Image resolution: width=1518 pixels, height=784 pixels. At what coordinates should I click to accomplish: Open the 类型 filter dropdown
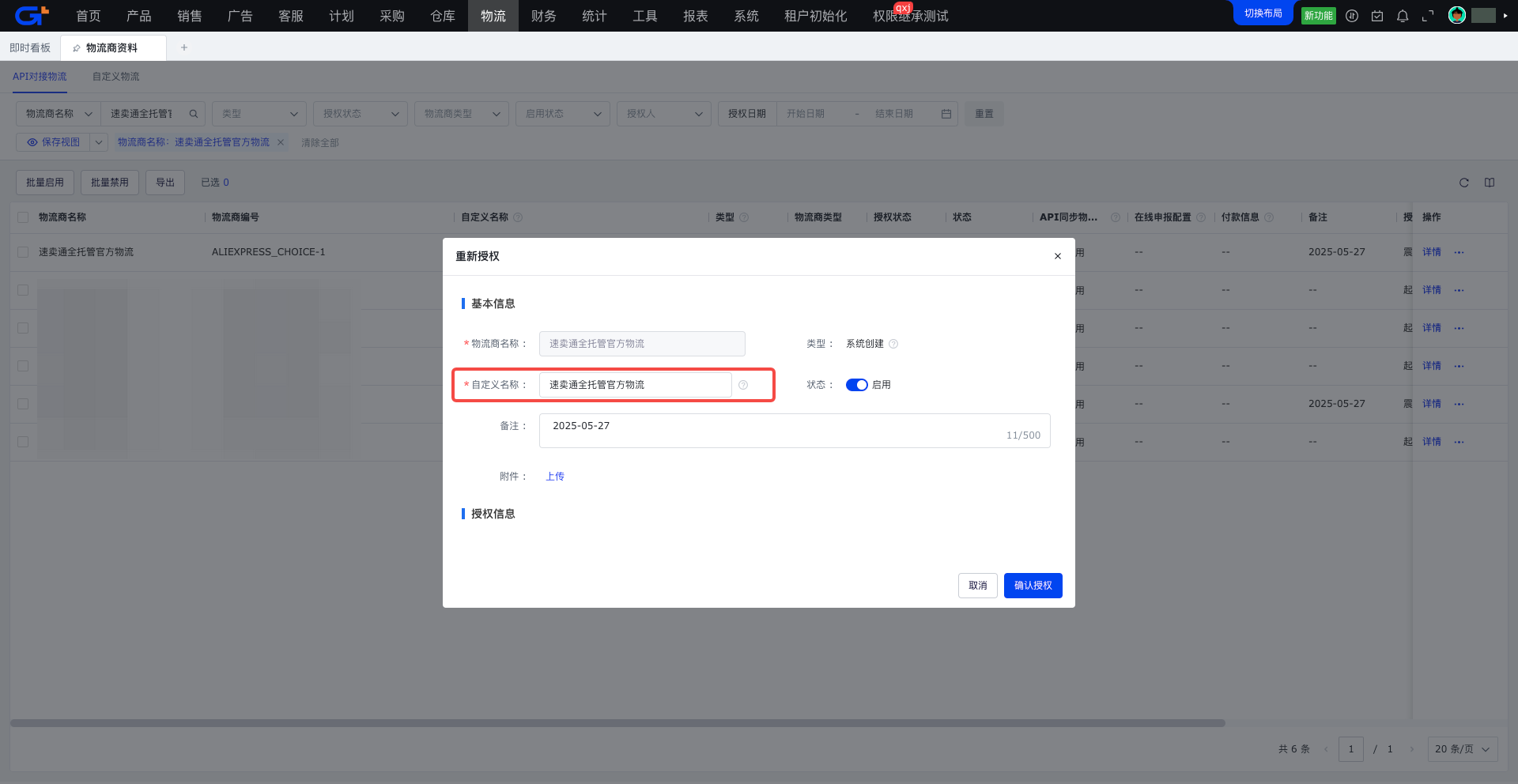click(x=259, y=114)
